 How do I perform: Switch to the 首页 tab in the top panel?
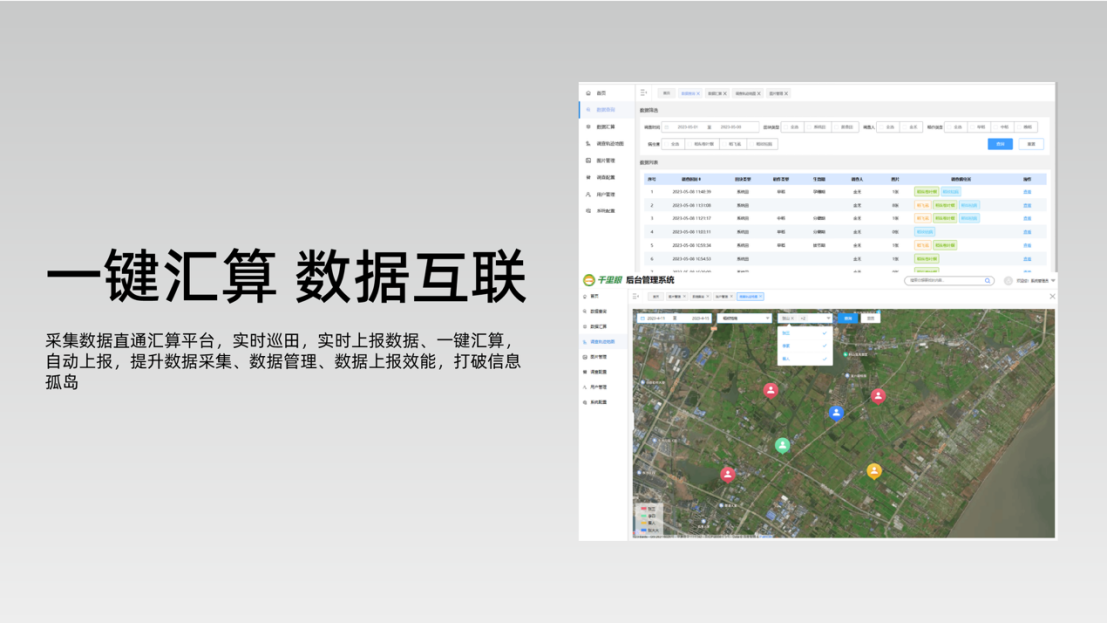tap(667, 93)
